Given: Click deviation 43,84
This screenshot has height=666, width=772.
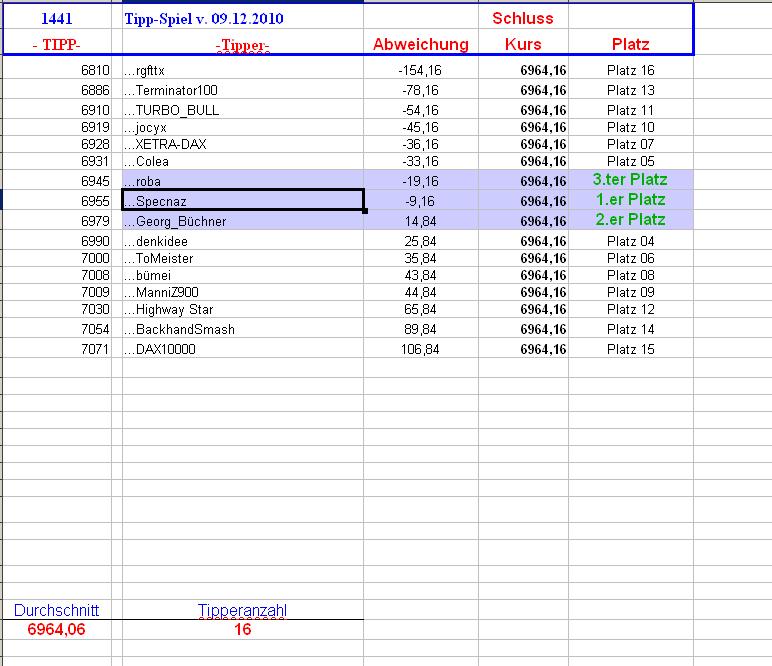Looking at the screenshot, I should coord(420,276).
